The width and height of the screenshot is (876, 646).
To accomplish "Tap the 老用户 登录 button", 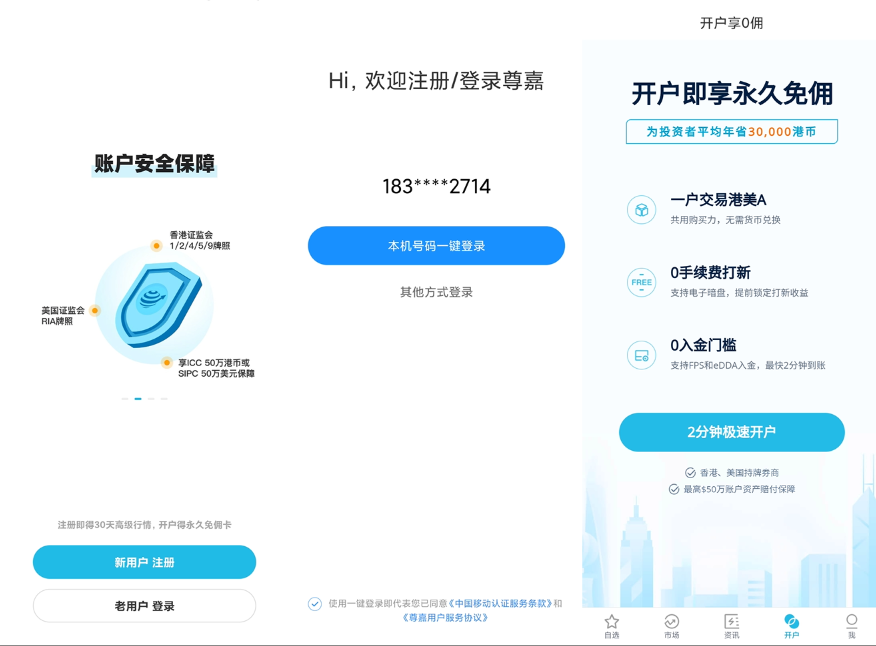I will point(144,606).
